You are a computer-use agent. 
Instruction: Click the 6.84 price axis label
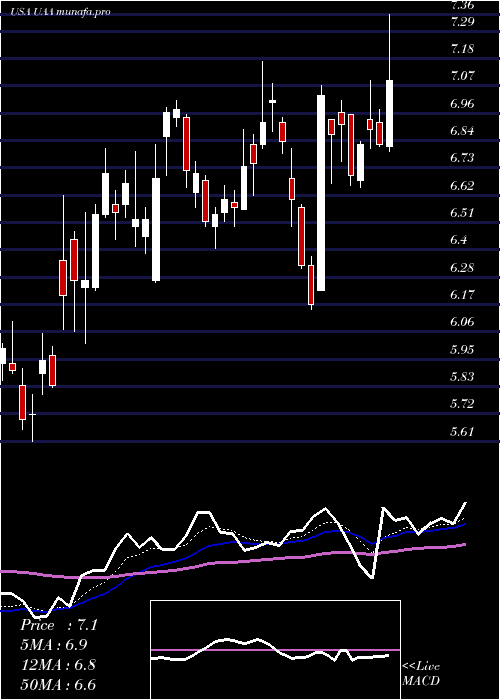462,131
